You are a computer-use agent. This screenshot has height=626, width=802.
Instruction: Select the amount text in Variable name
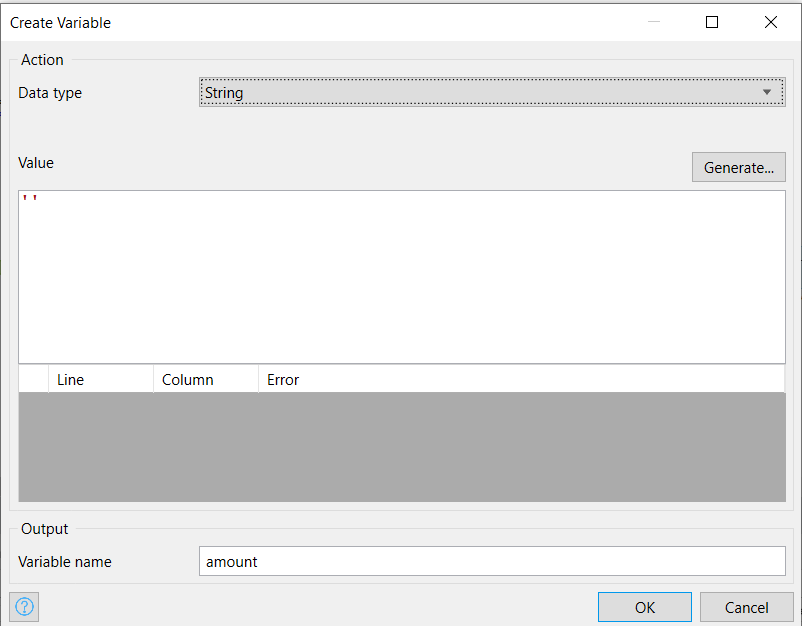[x=231, y=561]
